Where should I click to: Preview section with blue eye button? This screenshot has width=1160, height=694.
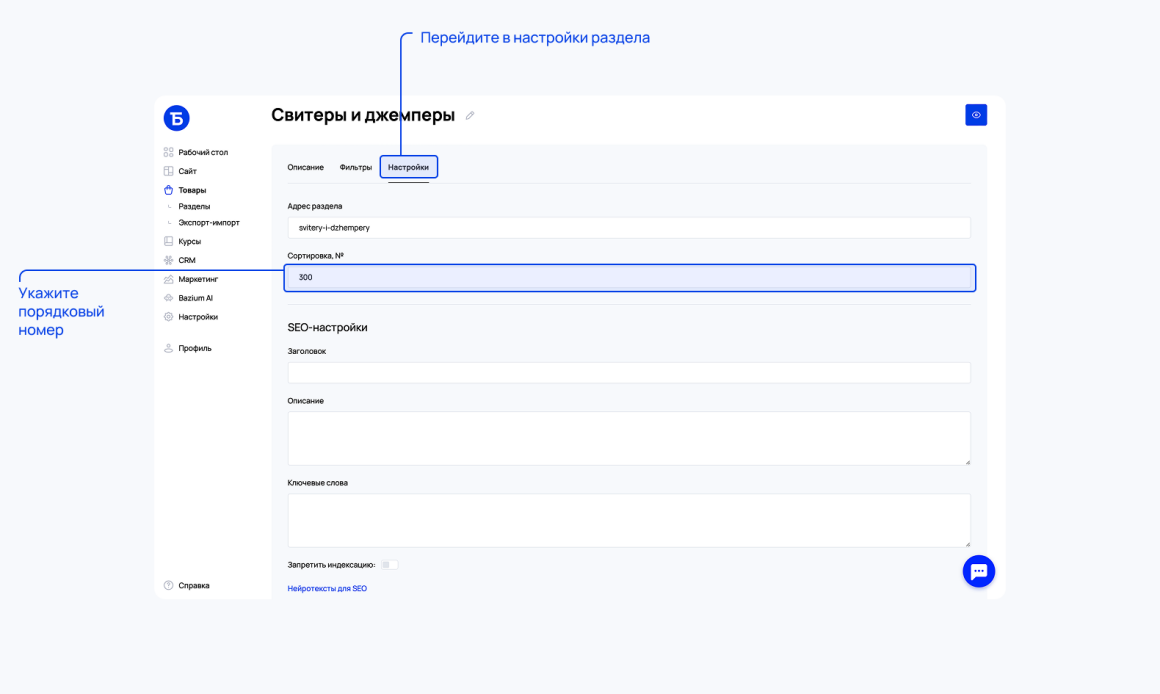tap(976, 115)
